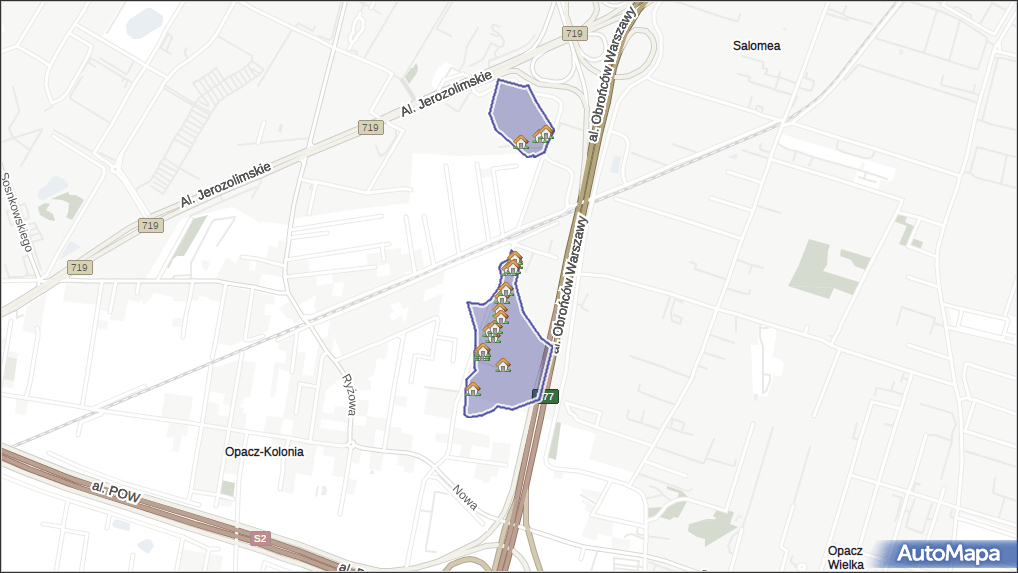The image size is (1018, 573).
Task: Select the bottom-left house in lower polygon
Action: 473,389
